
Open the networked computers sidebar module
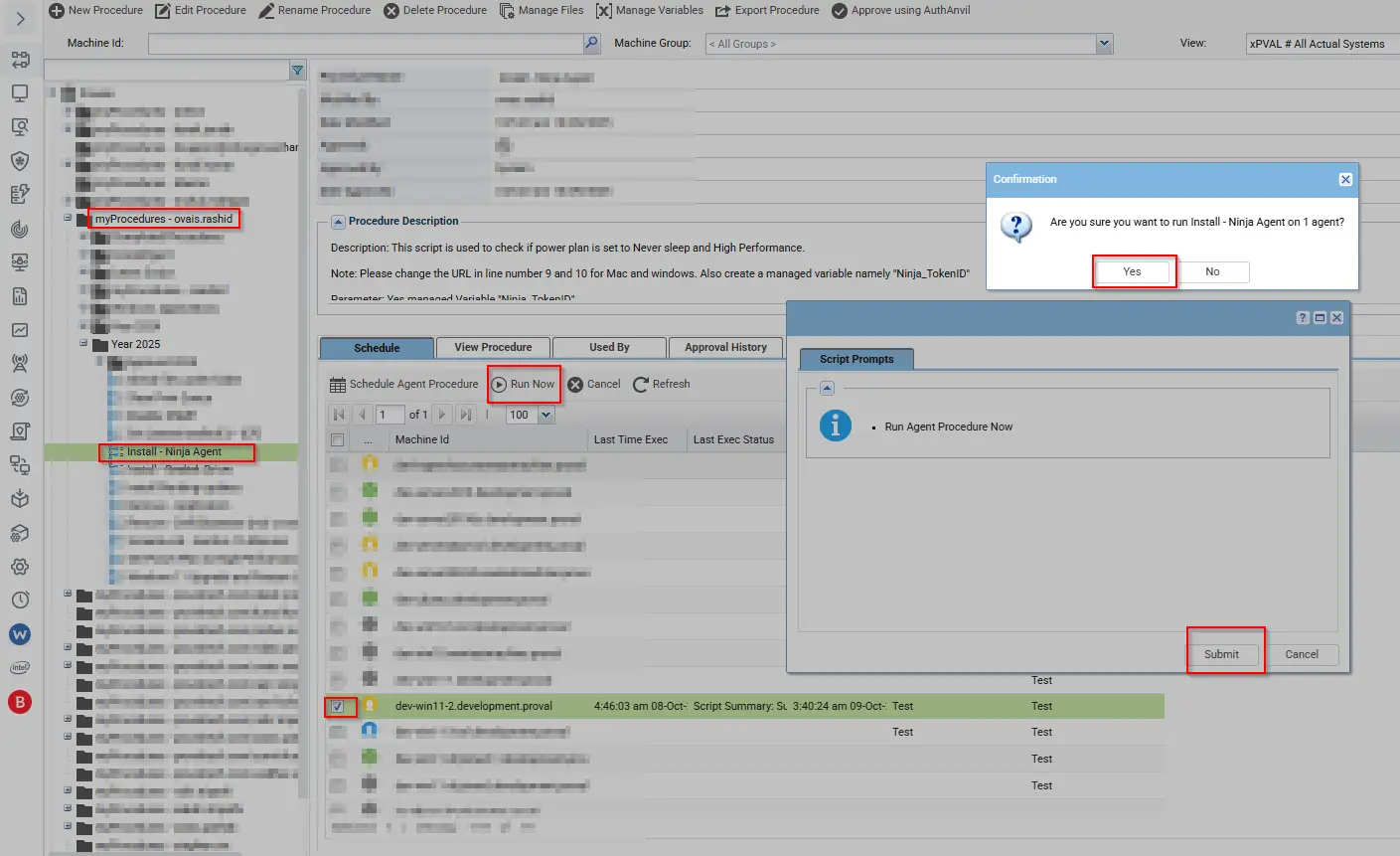coord(20,465)
